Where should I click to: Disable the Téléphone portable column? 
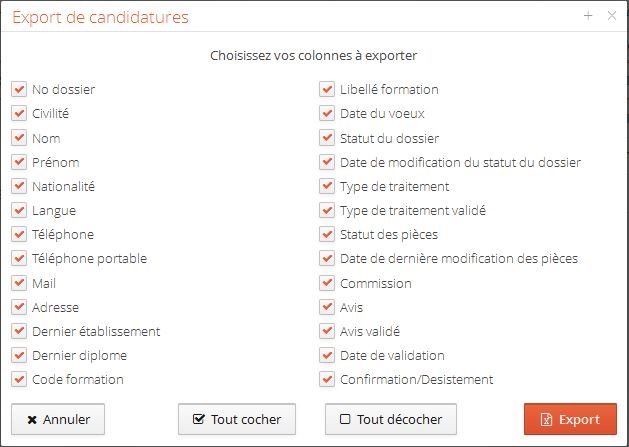tap(19, 259)
